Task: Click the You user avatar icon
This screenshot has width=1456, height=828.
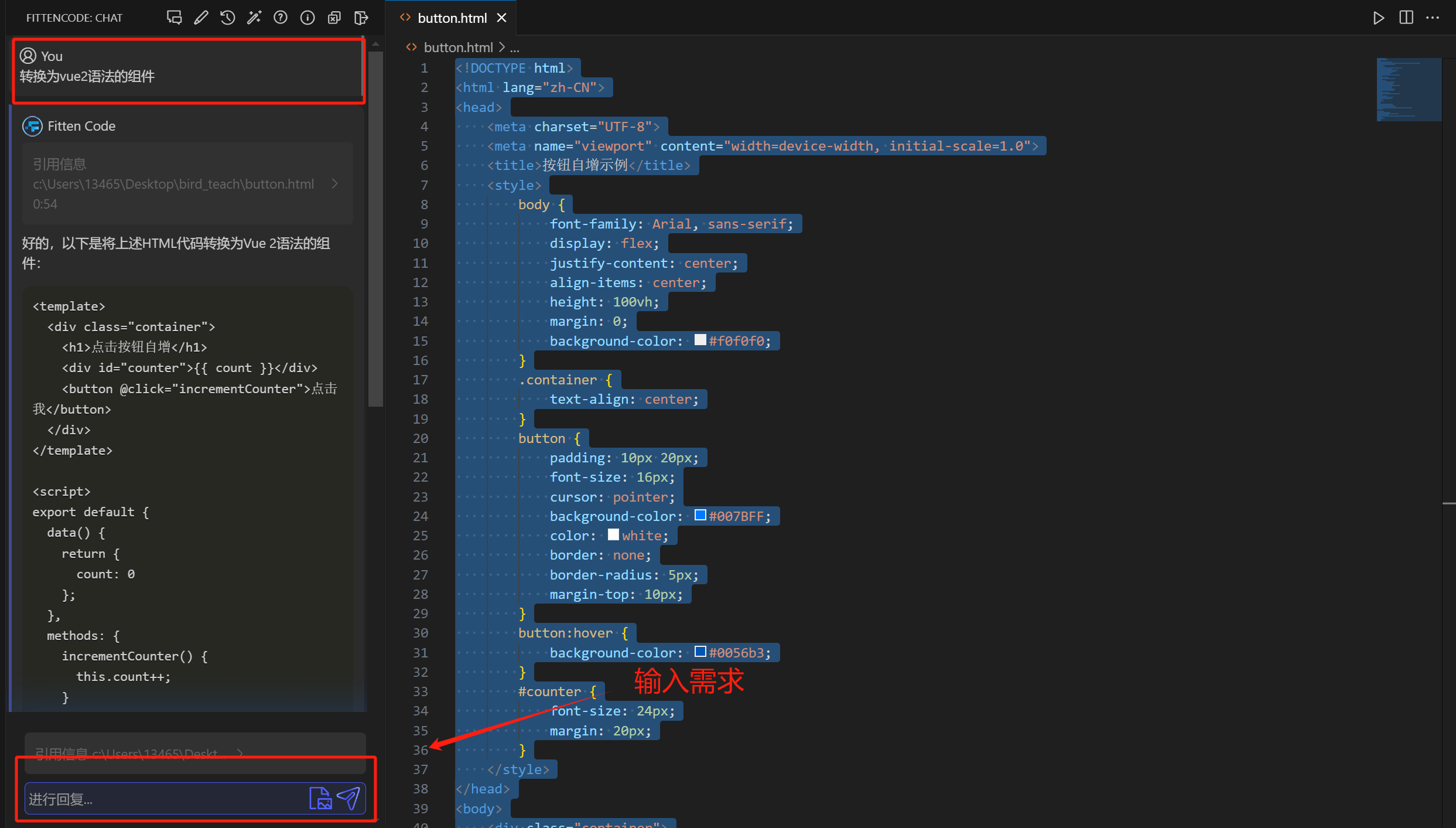Action: [x=28, y=56]
